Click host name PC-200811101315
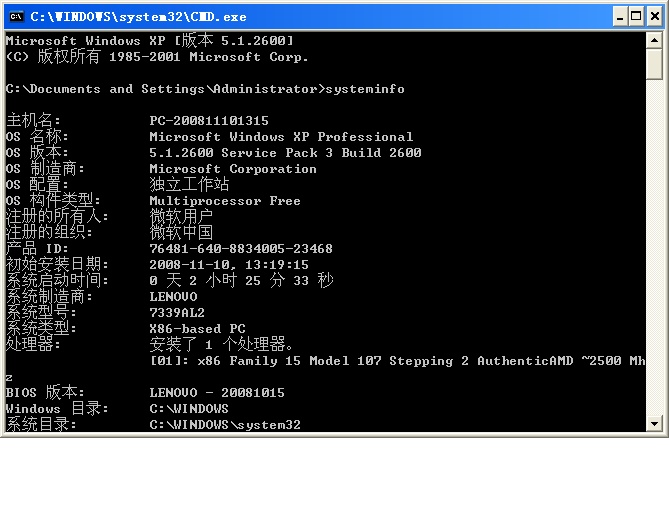This screenshot has width=669, height=512. click(x=208, y=121)
